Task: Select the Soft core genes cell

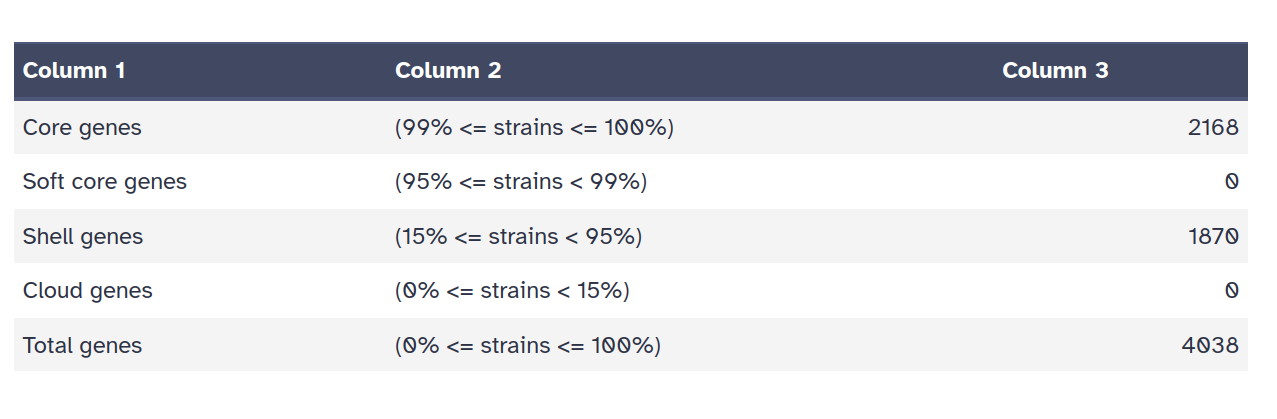Action: tap(105, 182)
